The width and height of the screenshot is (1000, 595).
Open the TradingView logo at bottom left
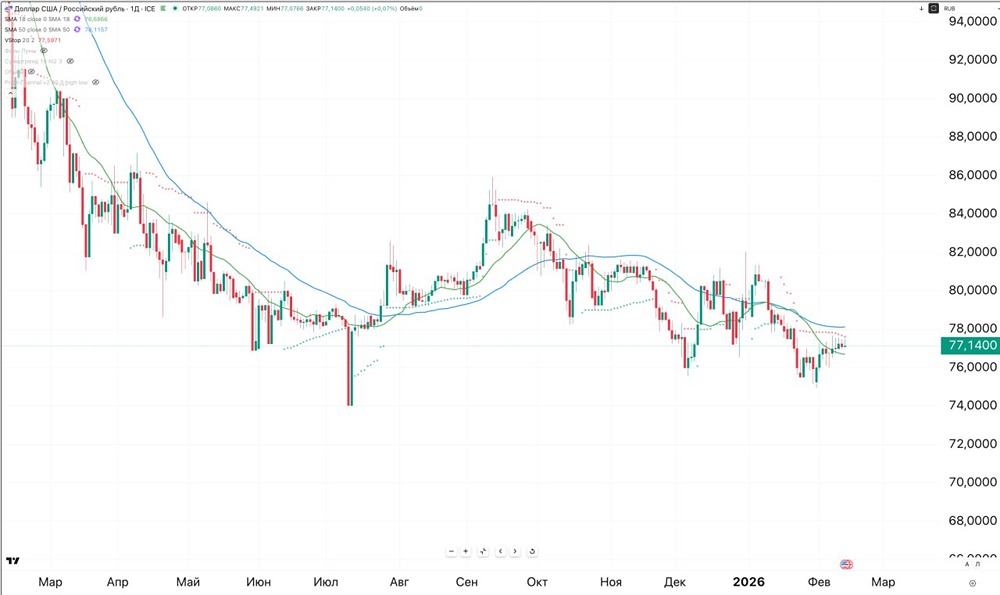pyautogui.click(x=12, y=561)
